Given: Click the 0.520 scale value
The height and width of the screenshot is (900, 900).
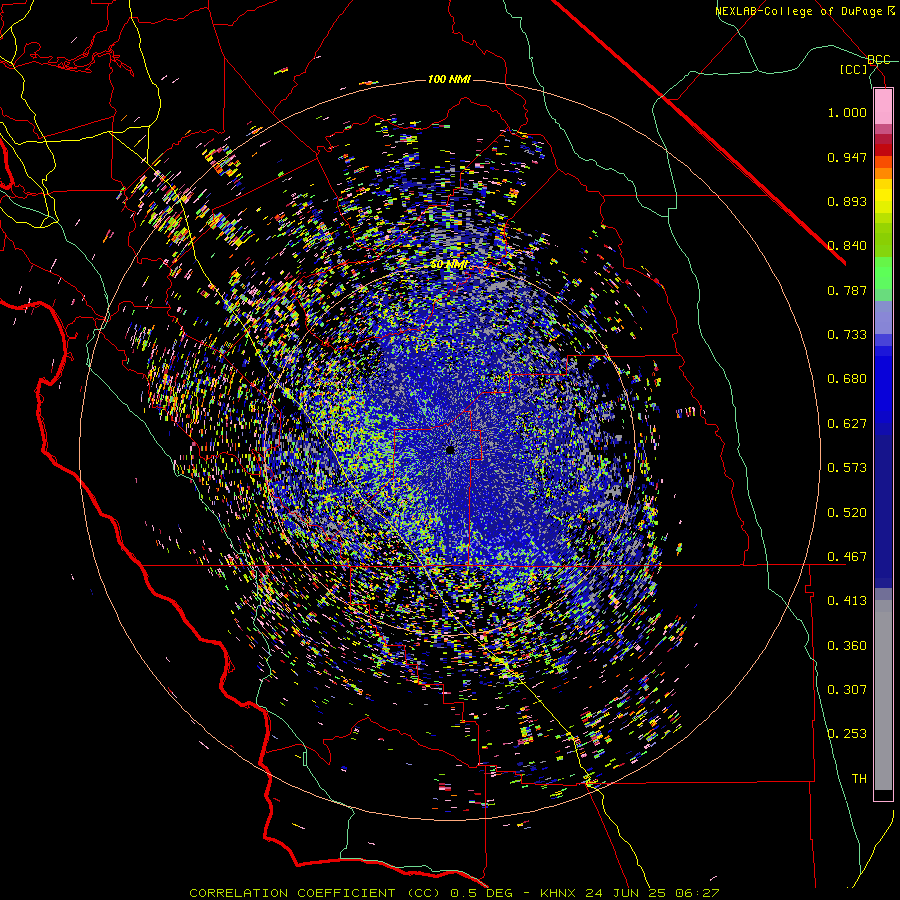Looking at the screenshot, I should (847, 513).
